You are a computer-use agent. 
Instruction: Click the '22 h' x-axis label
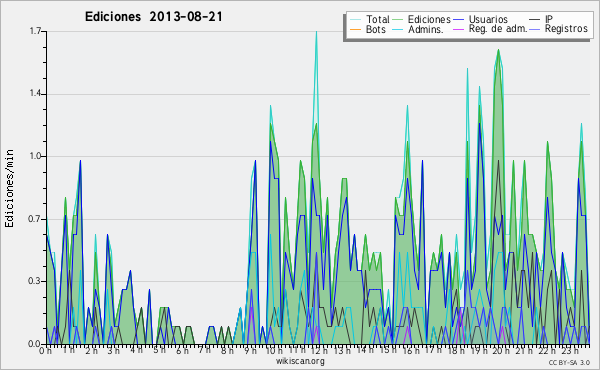point(547,351)
